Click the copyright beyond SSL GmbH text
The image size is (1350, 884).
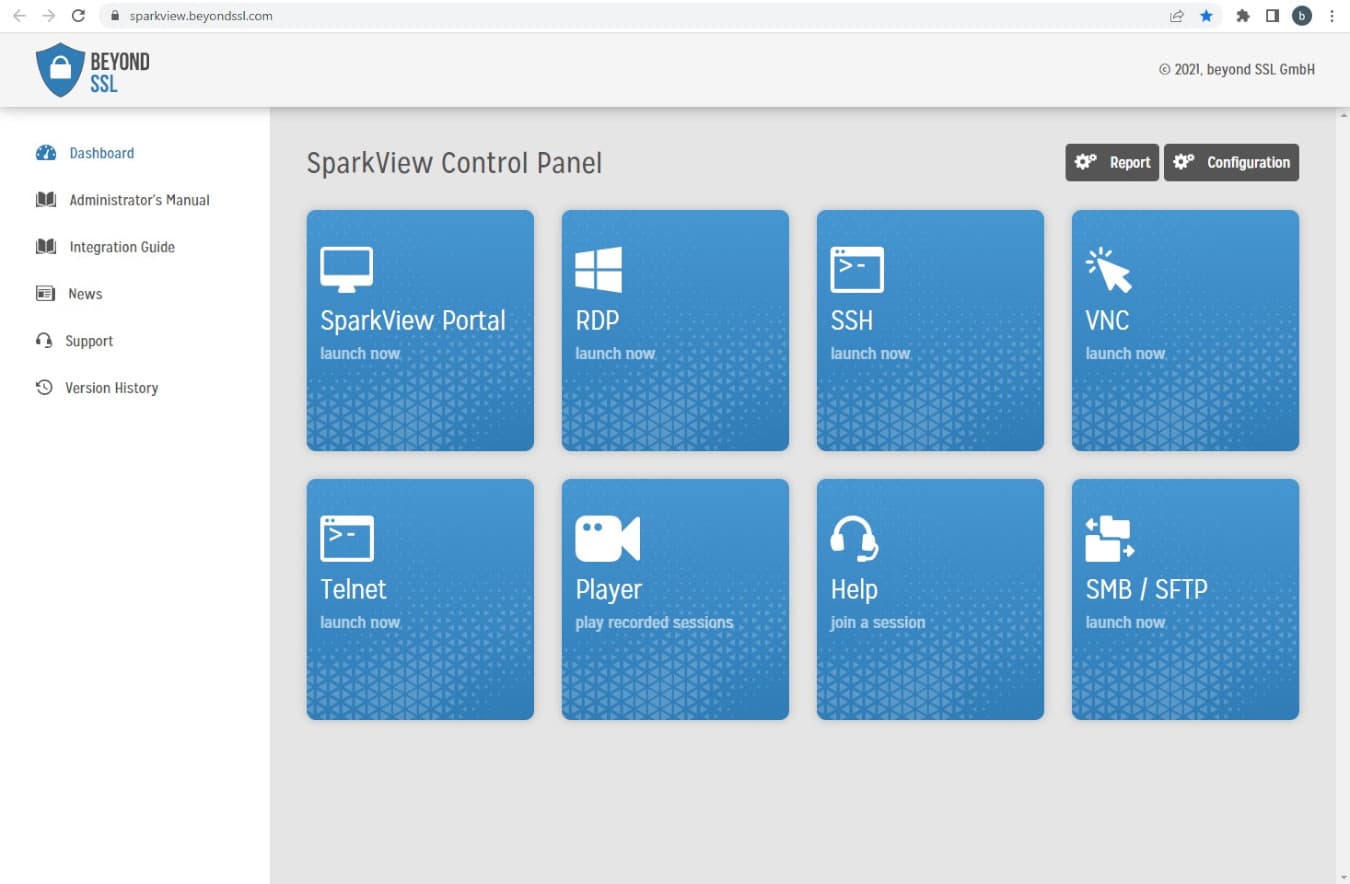(x=1237, y=70)
